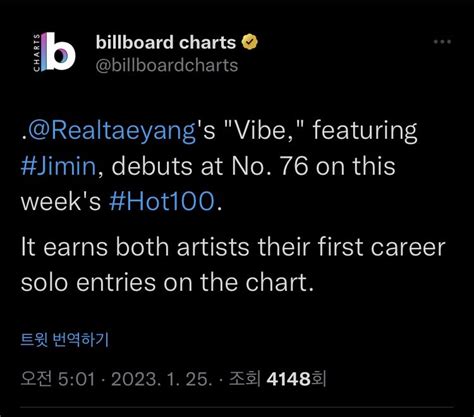
Task: Click the 'debuts at No. 76' text
Action: click(x=210, y=166)
